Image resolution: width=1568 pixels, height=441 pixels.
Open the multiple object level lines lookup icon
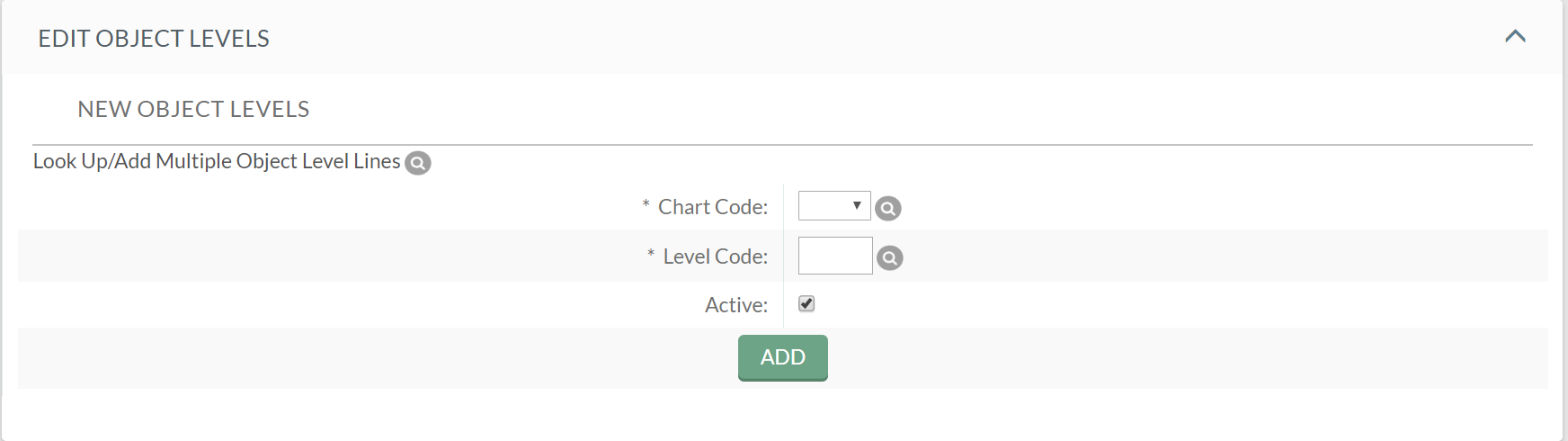coord(418,163)
